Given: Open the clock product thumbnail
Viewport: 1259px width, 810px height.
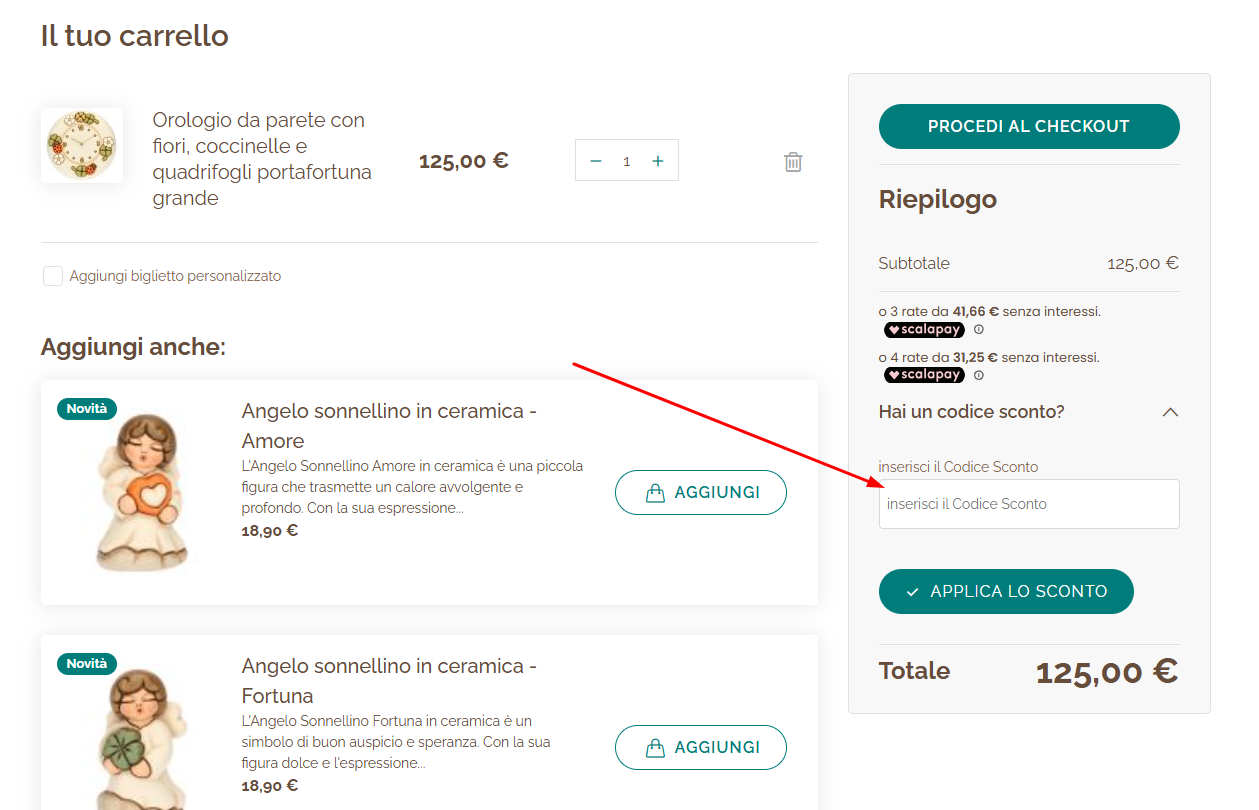Looking at the screenshot, I should click(x=81, y=146).
